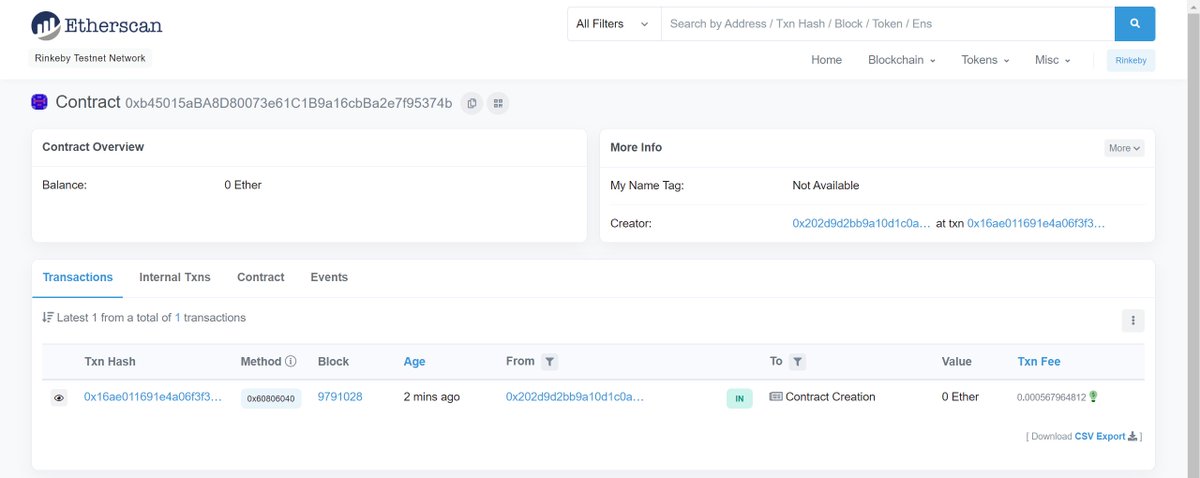This screenshot has width=1200, height=478.
Task: Click the txn fee value 0.000567964812
Action: 1051,398
